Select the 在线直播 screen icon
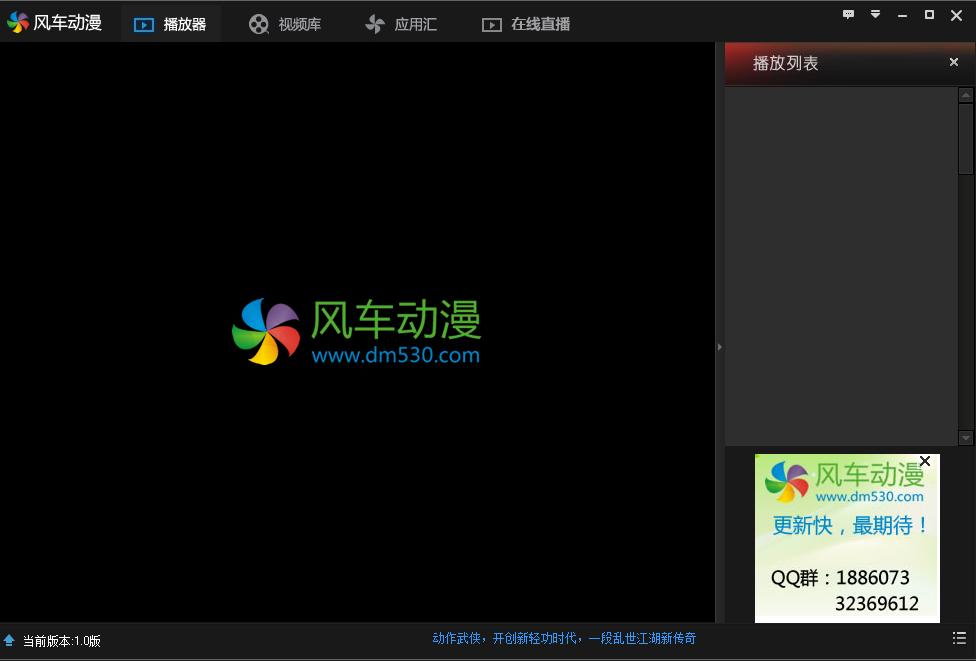Viewport: 976px width, 661px height. (x=491, y=24)
